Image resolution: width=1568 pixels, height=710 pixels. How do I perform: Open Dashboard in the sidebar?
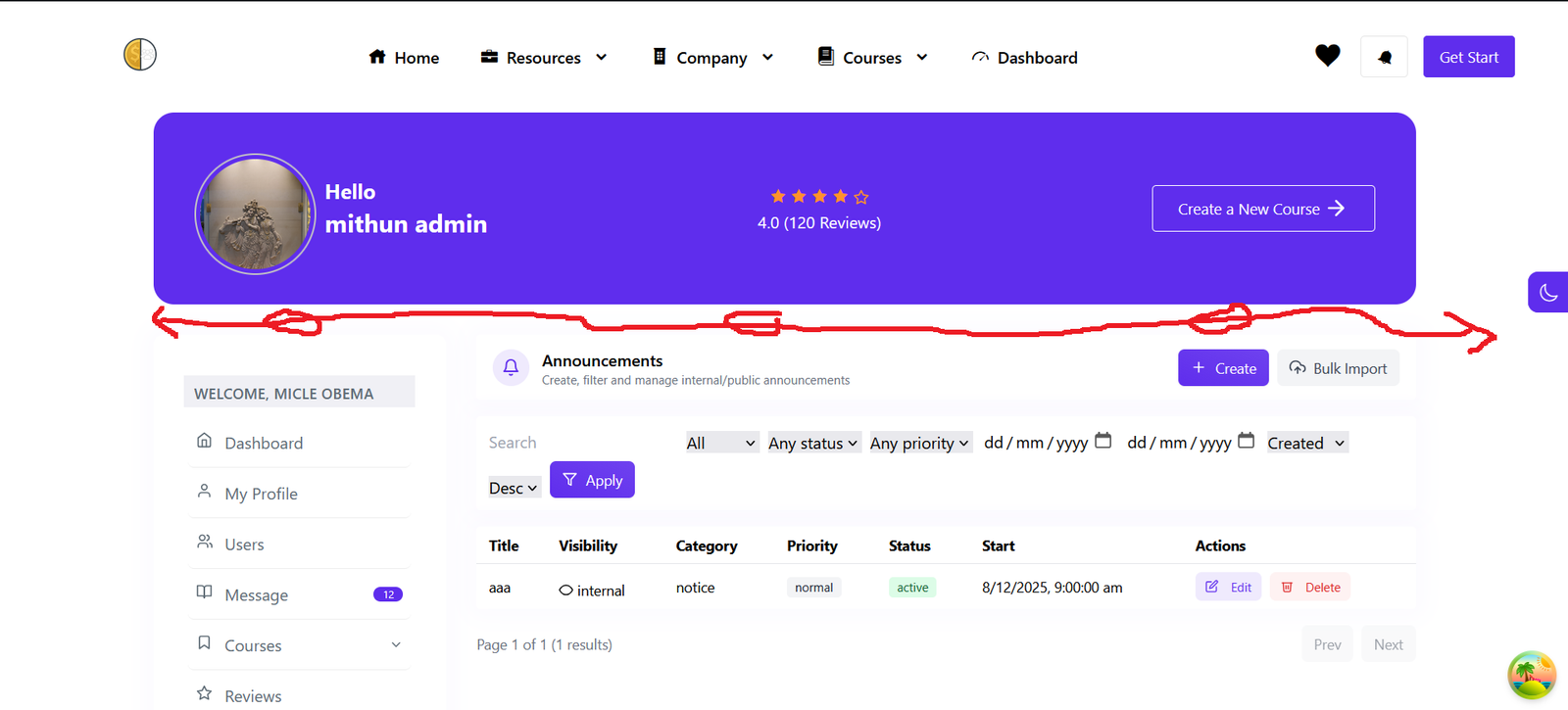pos(299,443)
